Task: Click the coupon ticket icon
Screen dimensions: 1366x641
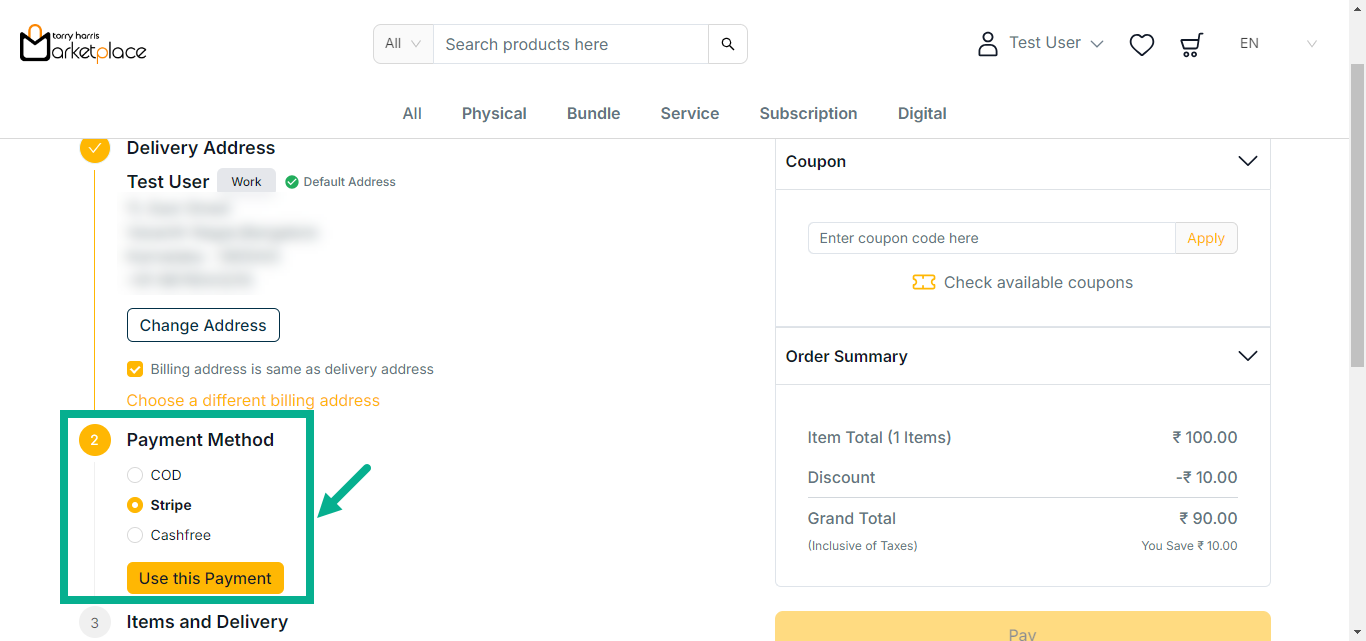Action: tap(923, 283)
